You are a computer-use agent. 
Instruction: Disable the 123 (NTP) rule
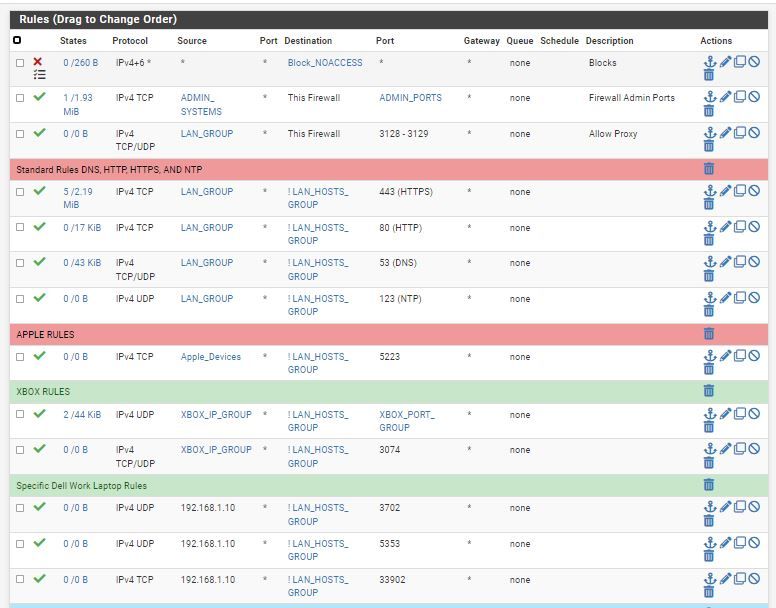point(754,297)
